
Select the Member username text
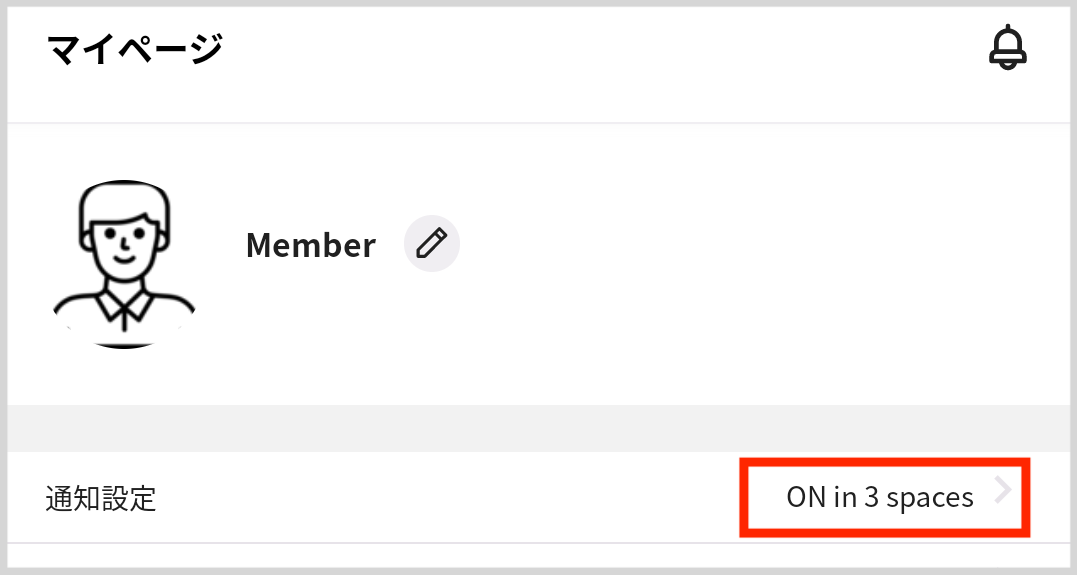[x=311, y=245]
